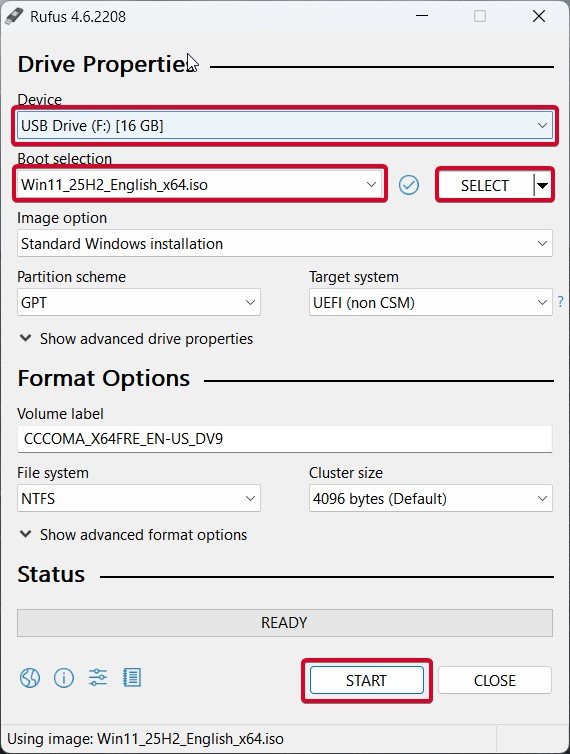Expand Show advanced drive properties
This screenshot has width=570, height=754.
click(136, 339)
